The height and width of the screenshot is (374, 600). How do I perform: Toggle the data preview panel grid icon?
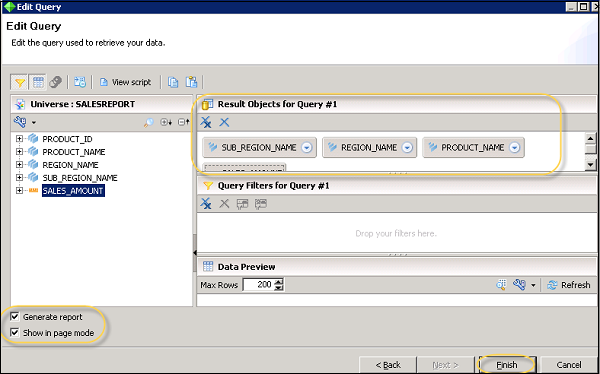38,82
